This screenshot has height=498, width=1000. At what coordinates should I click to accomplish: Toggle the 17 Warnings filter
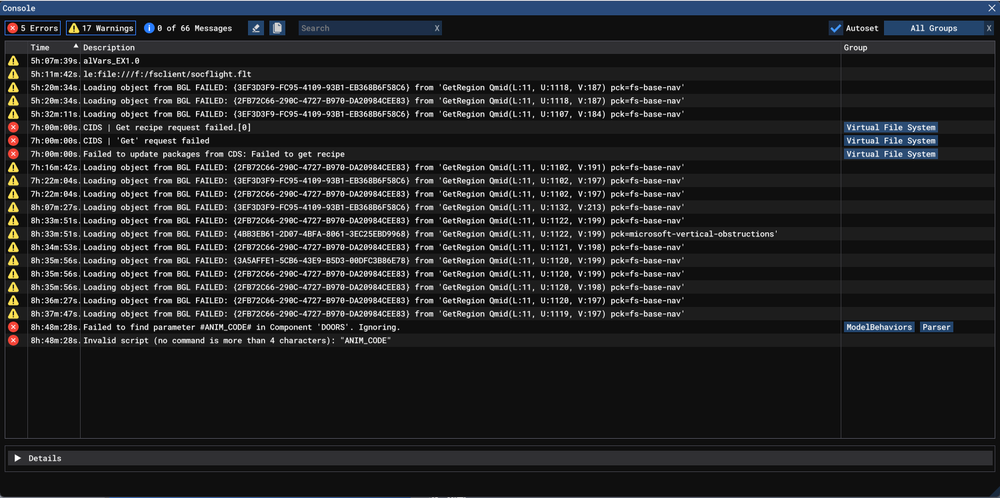(x=101, y=28)
